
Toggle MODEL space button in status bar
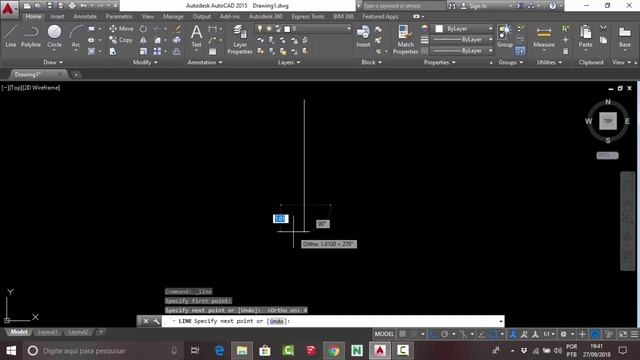pyautogui.click(x=384, y=334)
